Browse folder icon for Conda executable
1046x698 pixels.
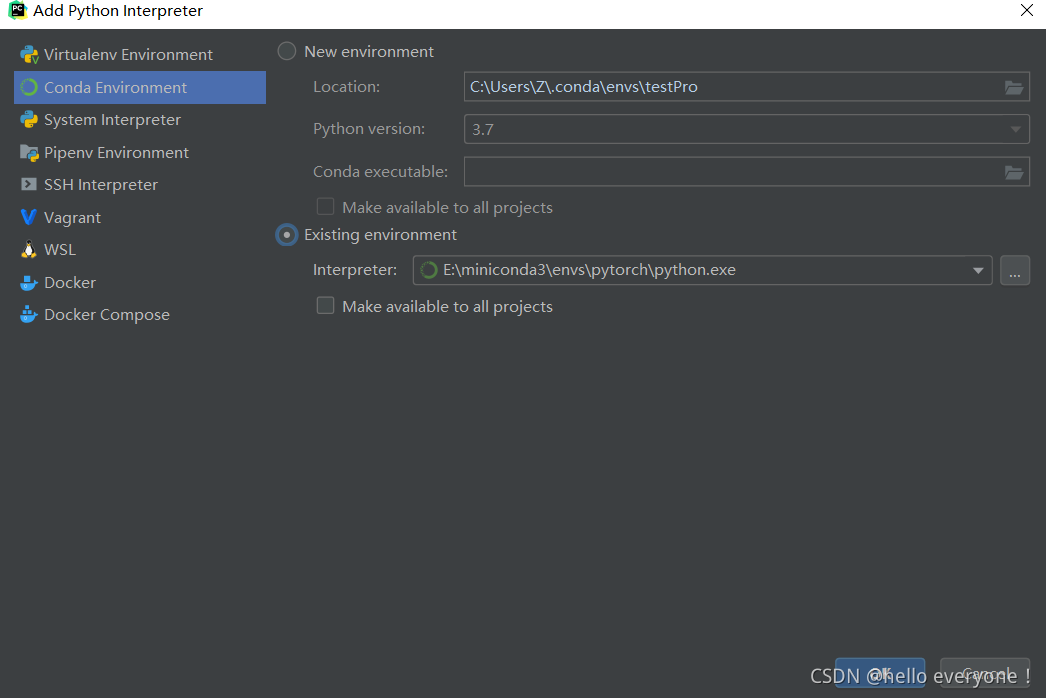[x=1013, y=173]
